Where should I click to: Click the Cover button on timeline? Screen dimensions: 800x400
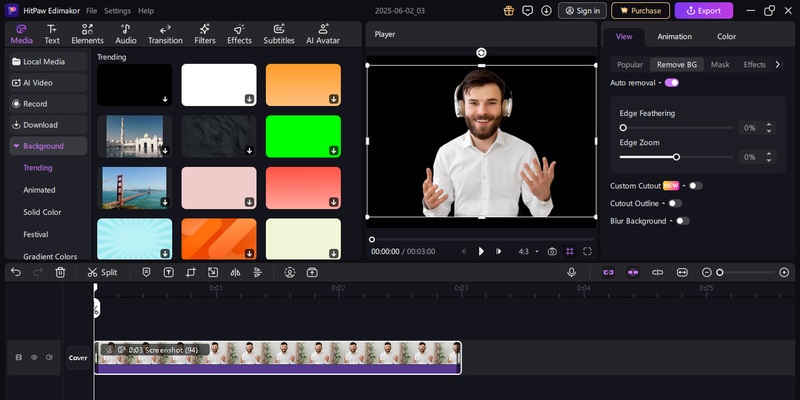click(78, 358)
